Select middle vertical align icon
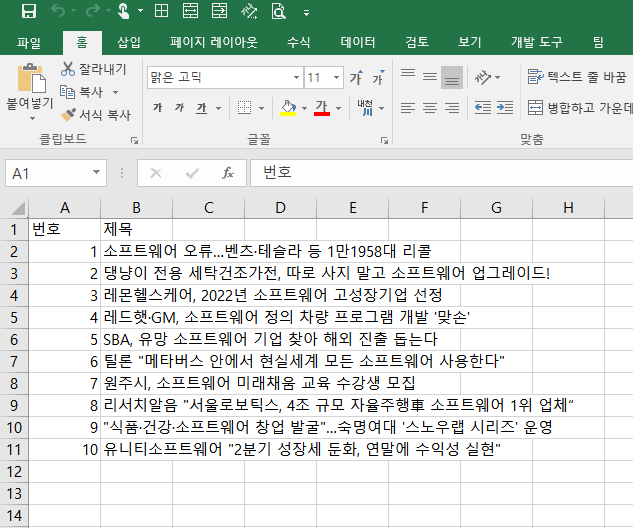633x528 pixels. click(x=430, y=77)
